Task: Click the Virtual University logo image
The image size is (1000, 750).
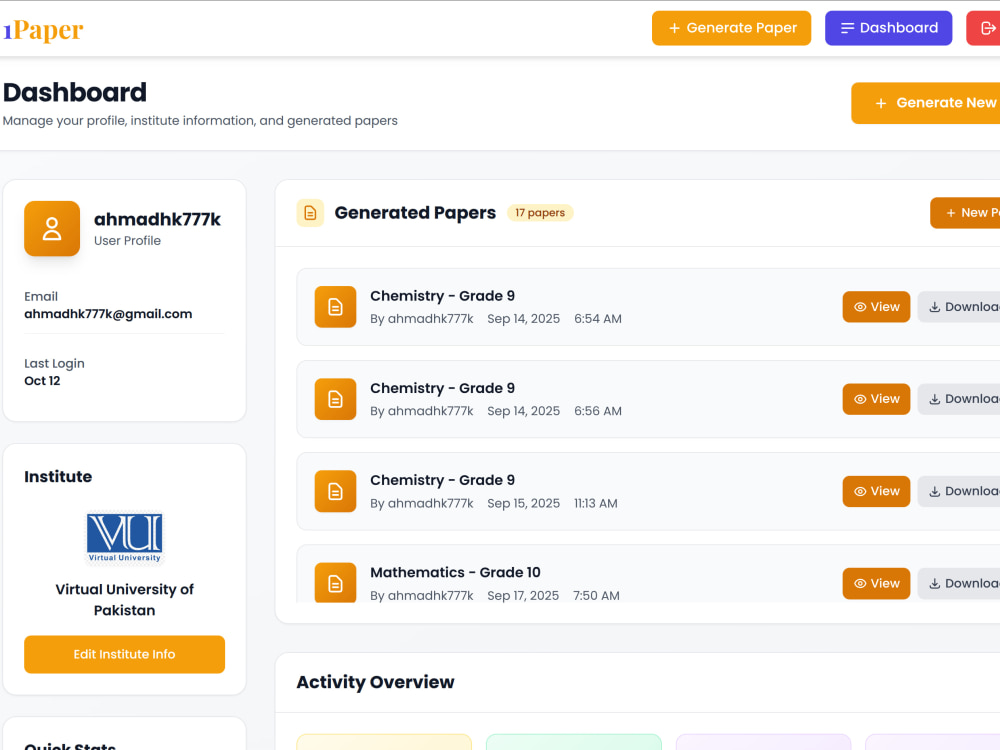Action: [124, 538]
